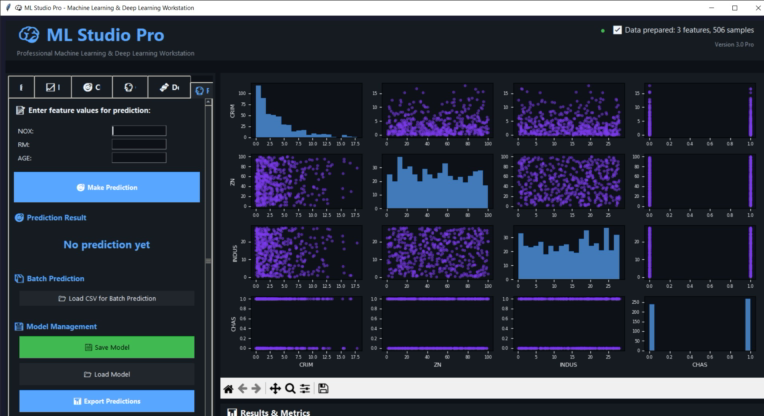Switch to the ruler icon D tab
Image resolution: width=764 pixels, height=416 pixels.
(169, 87)
